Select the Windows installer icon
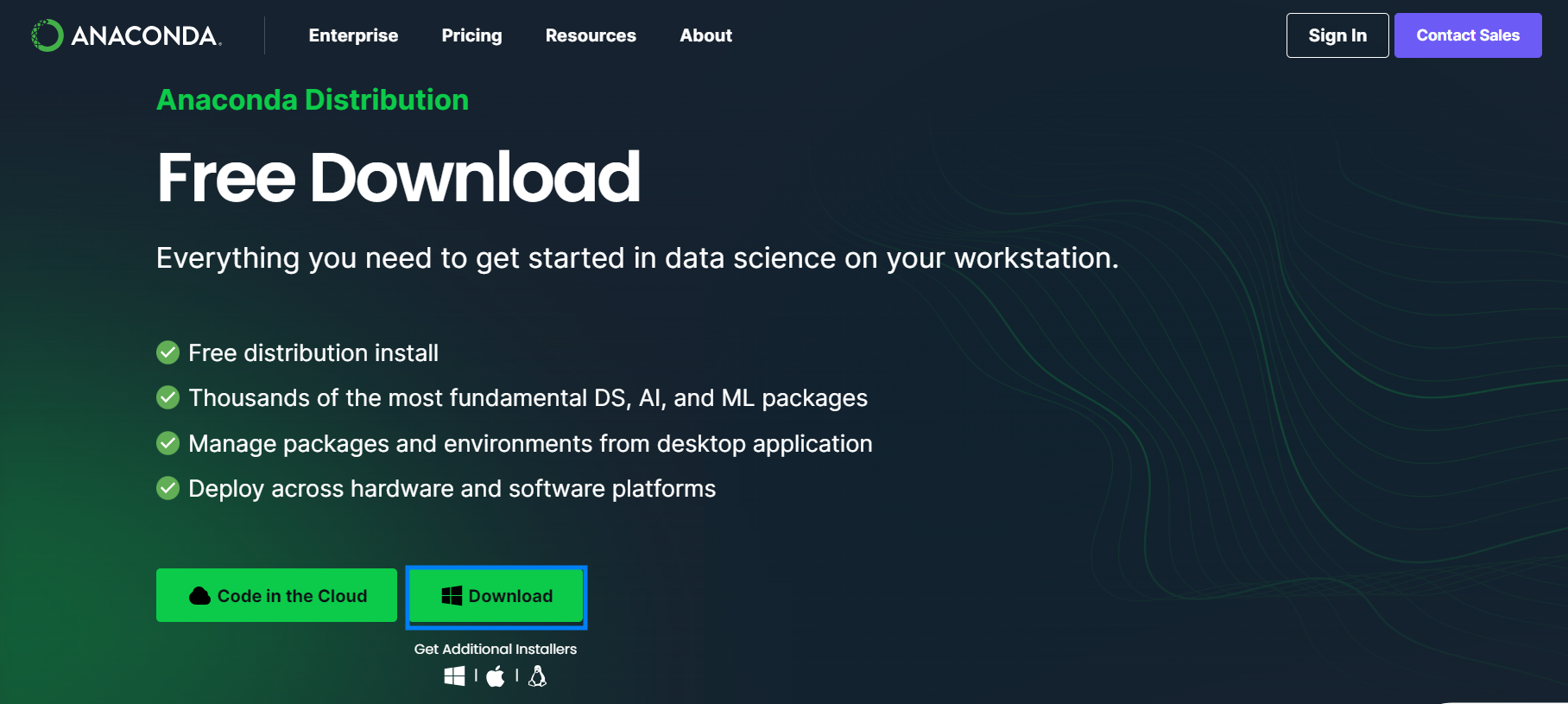The width and height of the screenshot is (1568, 704). click(x=454, y=676)
